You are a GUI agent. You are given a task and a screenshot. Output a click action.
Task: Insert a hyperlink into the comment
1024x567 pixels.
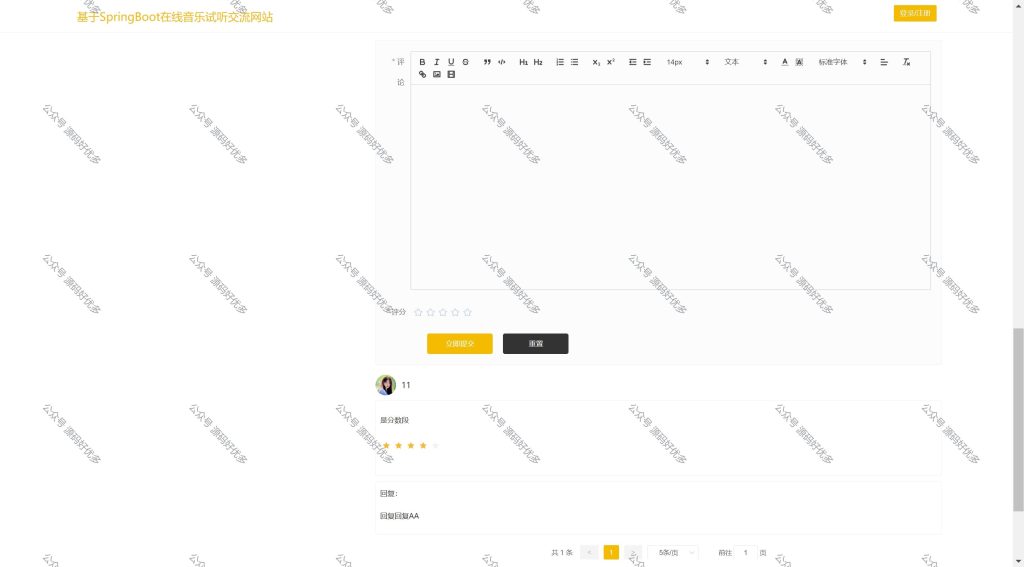(423, 74)
